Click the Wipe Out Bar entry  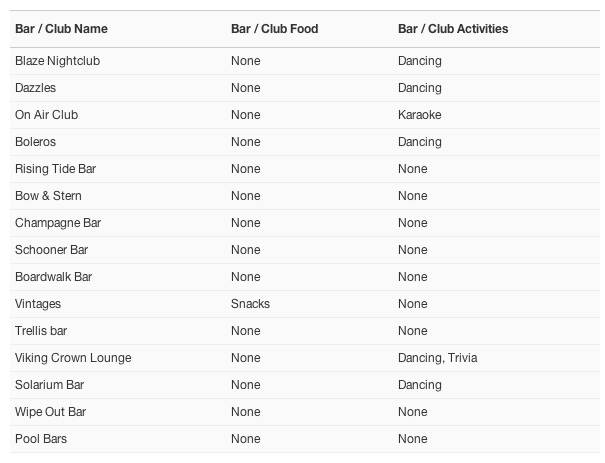coord(51,412)
